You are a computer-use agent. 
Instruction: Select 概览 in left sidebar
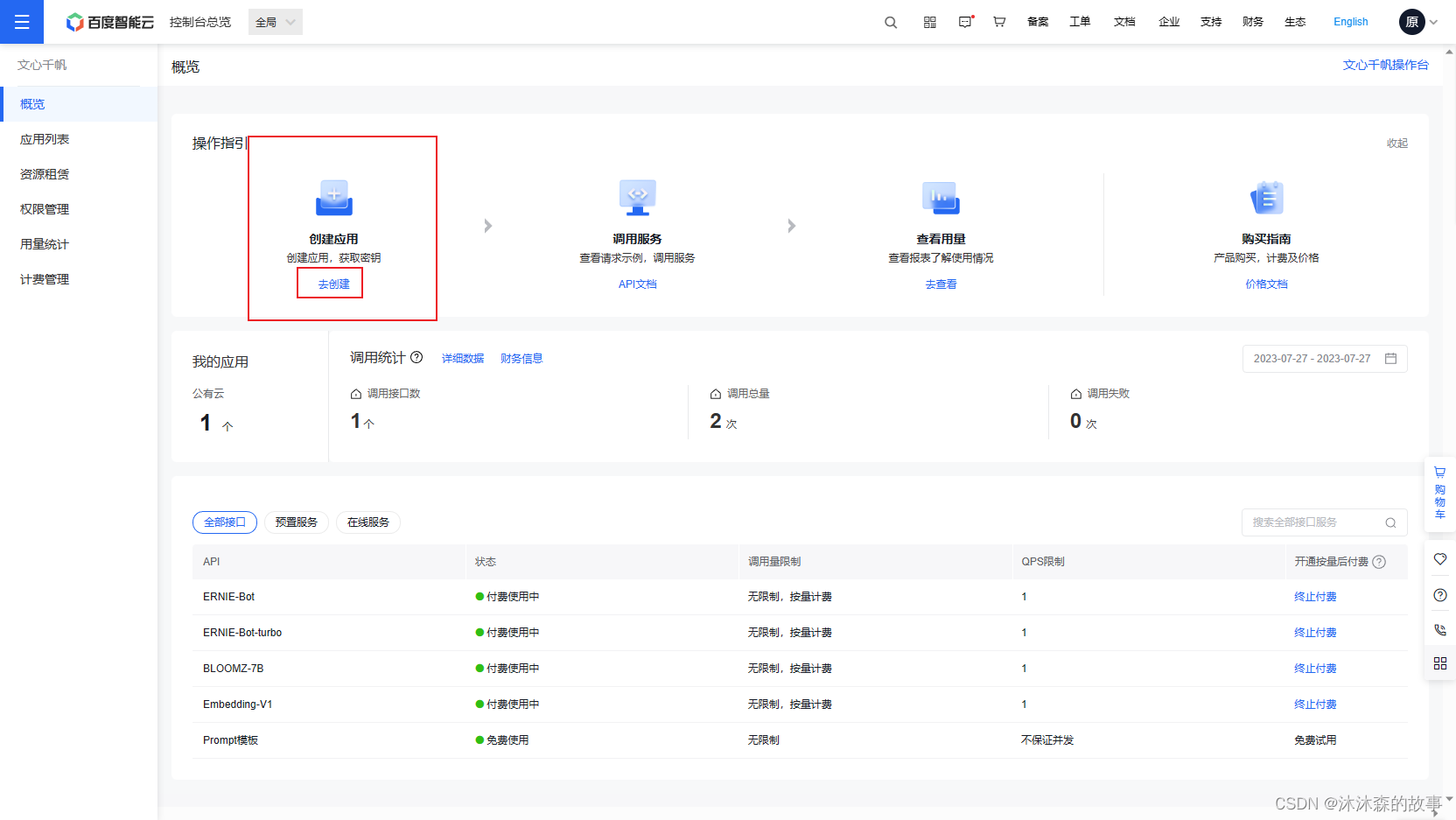79,104
